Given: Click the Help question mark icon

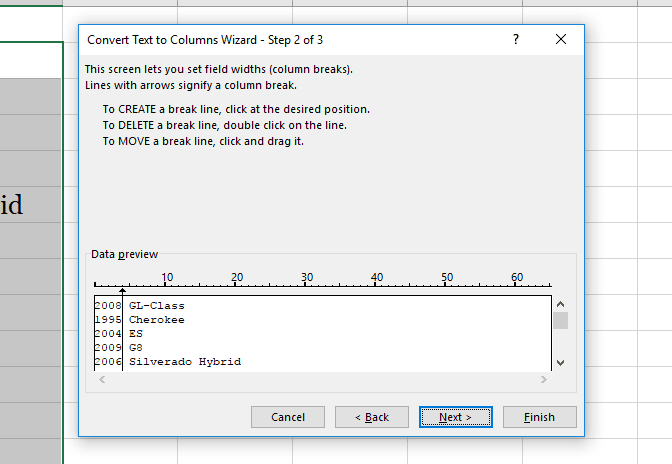Looking at the screenshot, I should 516,39.
